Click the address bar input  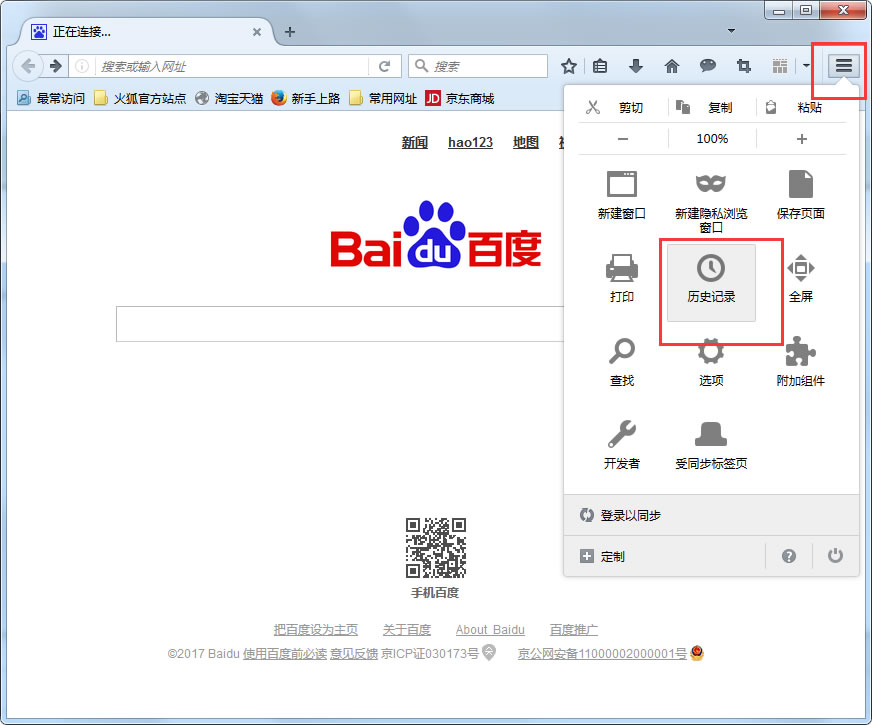[x=231, y=67]
